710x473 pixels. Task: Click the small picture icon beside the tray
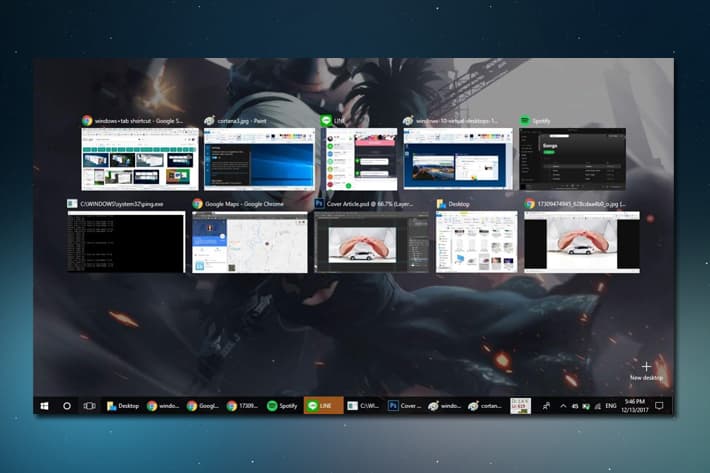(520, 406)
